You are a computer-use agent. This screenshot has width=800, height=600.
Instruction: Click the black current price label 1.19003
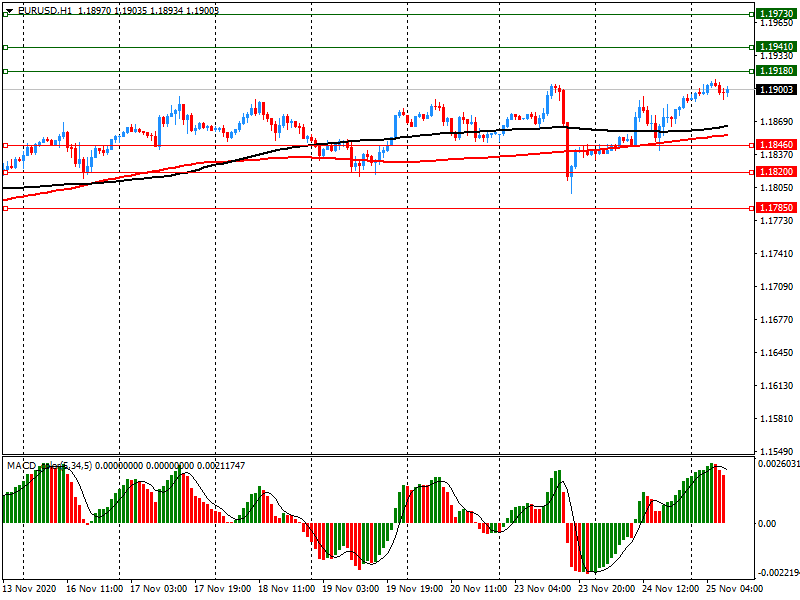click(777, 90)
